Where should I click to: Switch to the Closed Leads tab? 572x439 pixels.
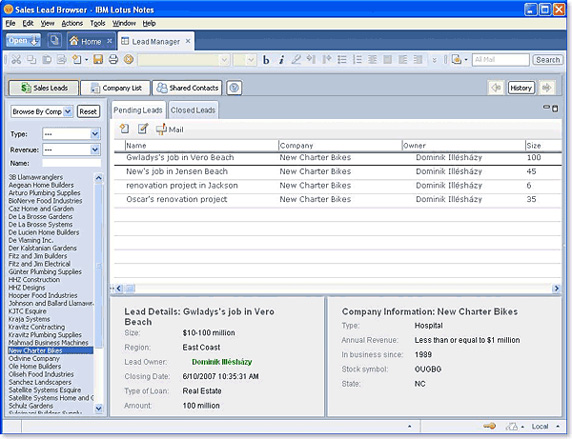click(193, 110)
